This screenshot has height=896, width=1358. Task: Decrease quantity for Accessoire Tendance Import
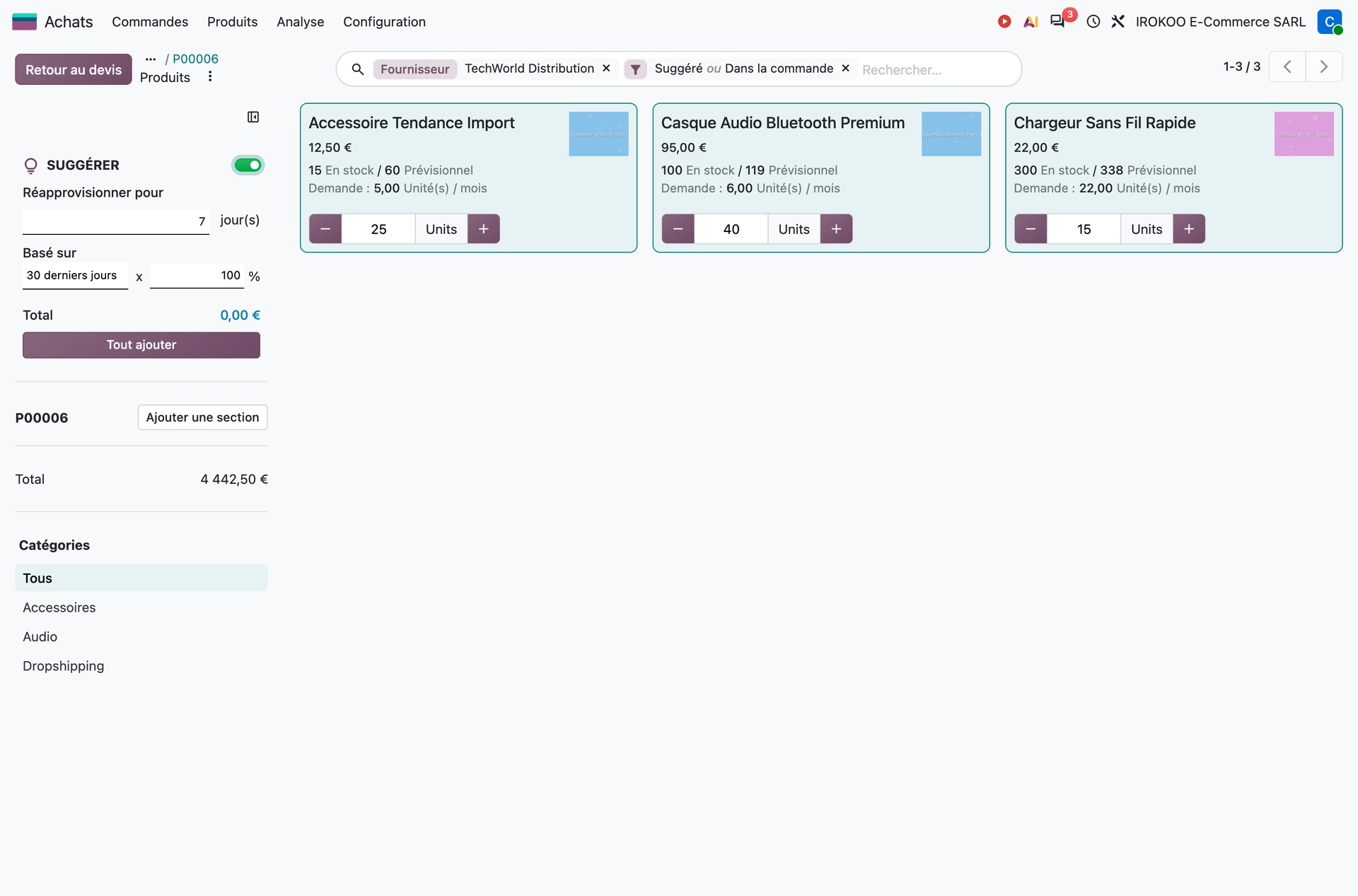325,229
